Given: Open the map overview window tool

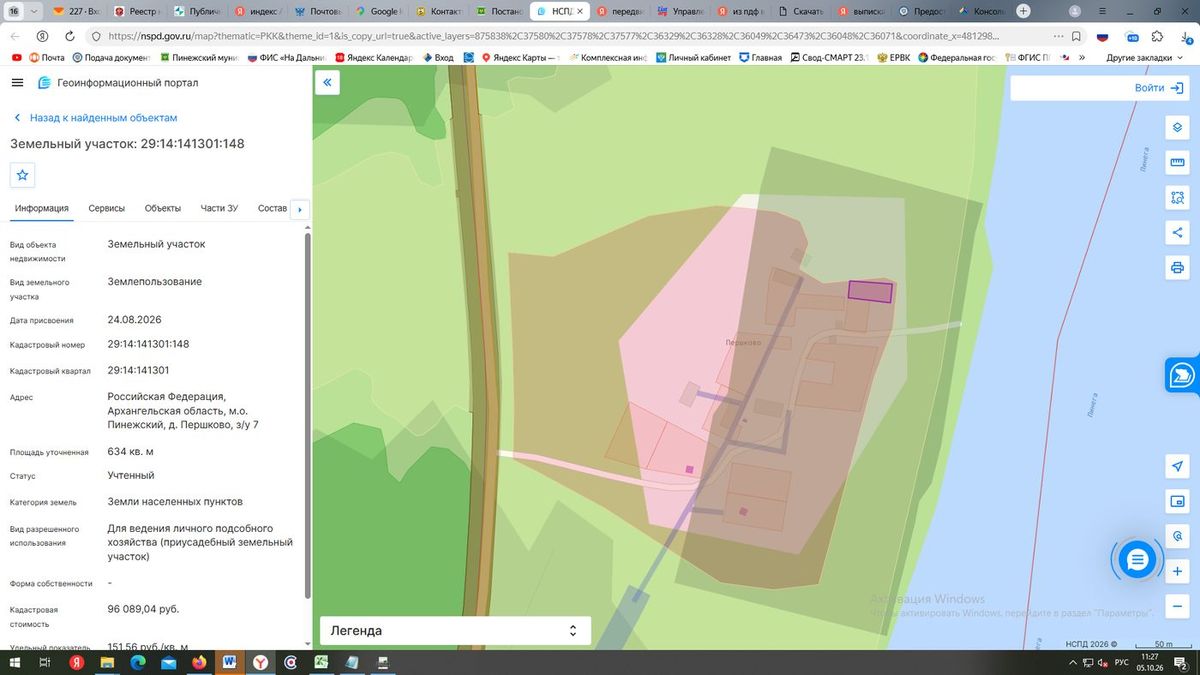Looking at the screenshot, I should 1177,502.
